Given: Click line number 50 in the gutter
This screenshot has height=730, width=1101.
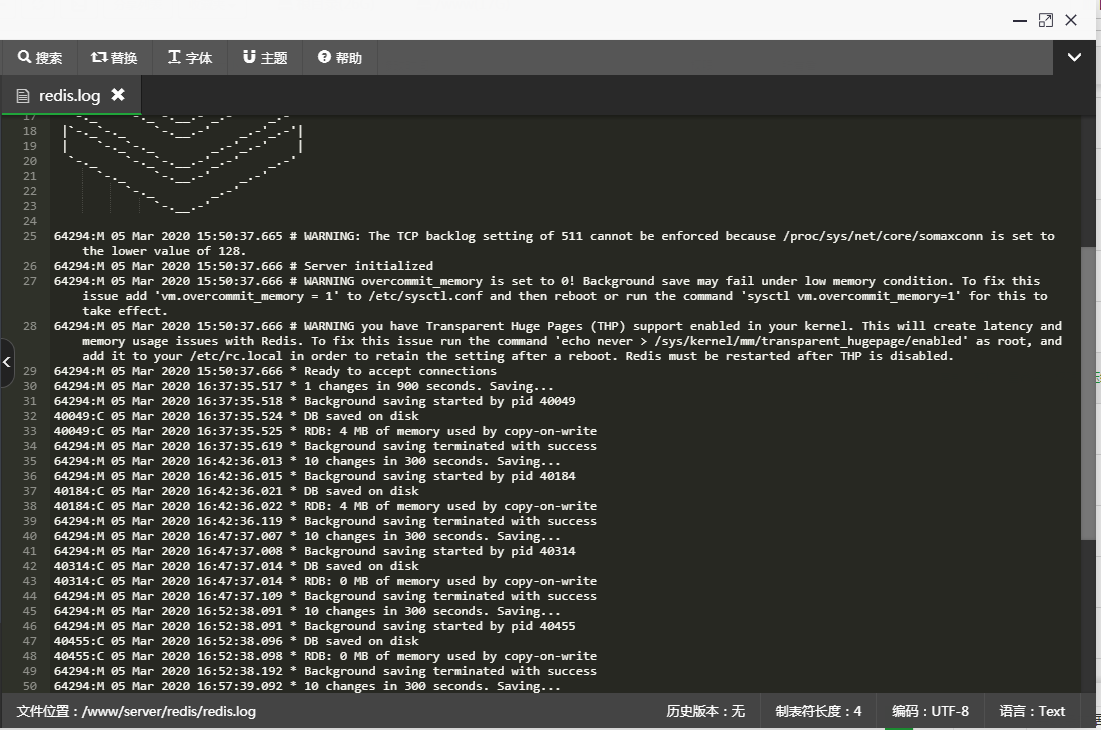Looking at the screenshot, I should point(29,686).
